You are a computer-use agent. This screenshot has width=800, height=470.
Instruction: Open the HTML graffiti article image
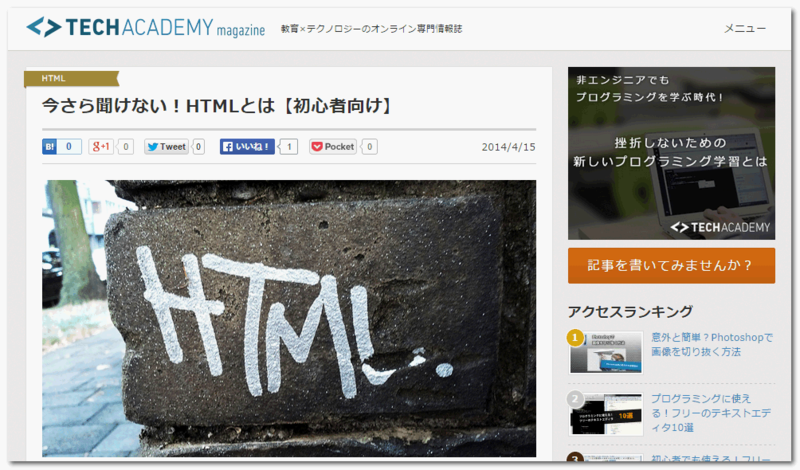pos(289,318)
